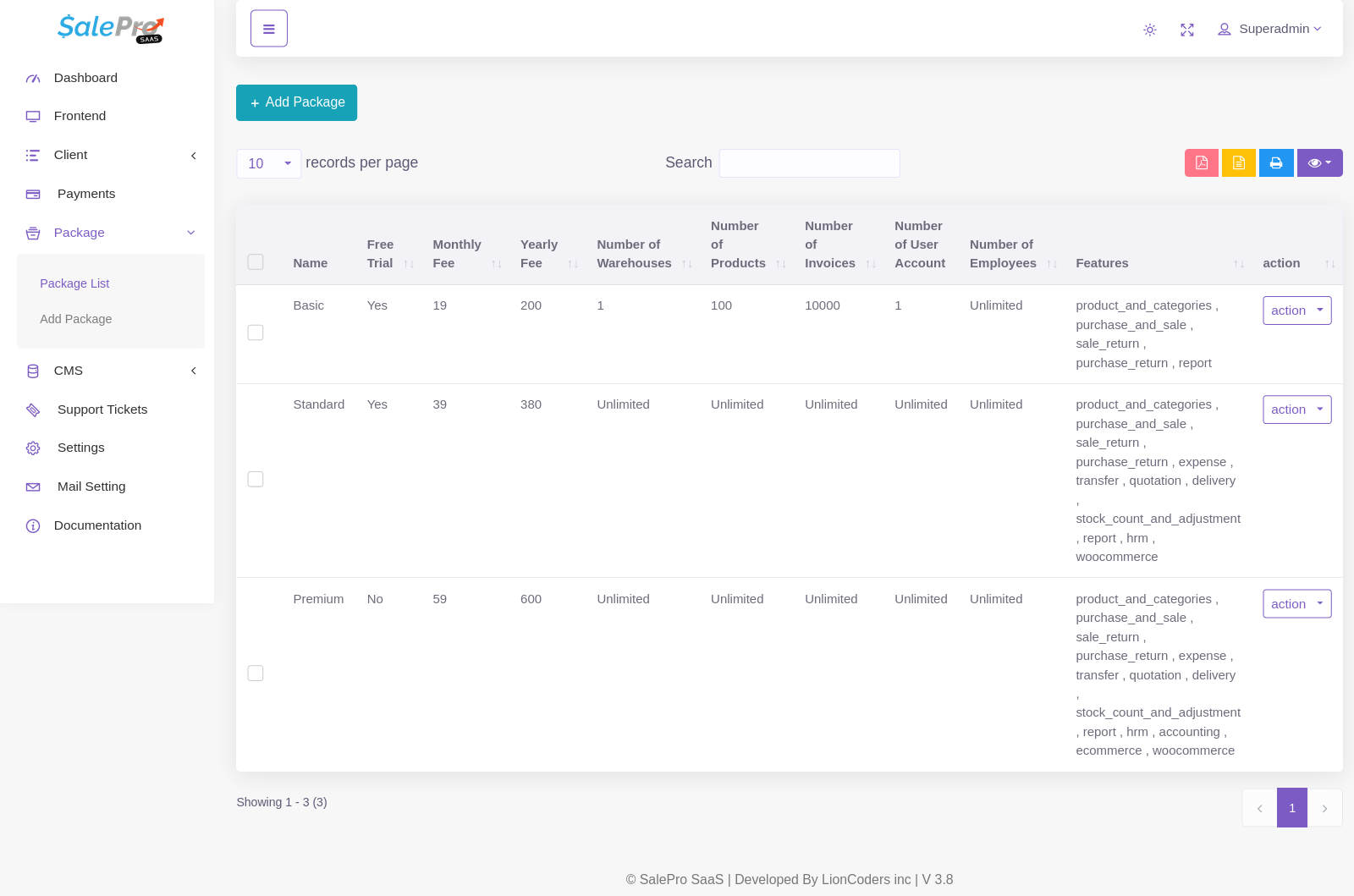Check the Basic package row checkbox
The image size is (1354, 896).
point(256,333)
